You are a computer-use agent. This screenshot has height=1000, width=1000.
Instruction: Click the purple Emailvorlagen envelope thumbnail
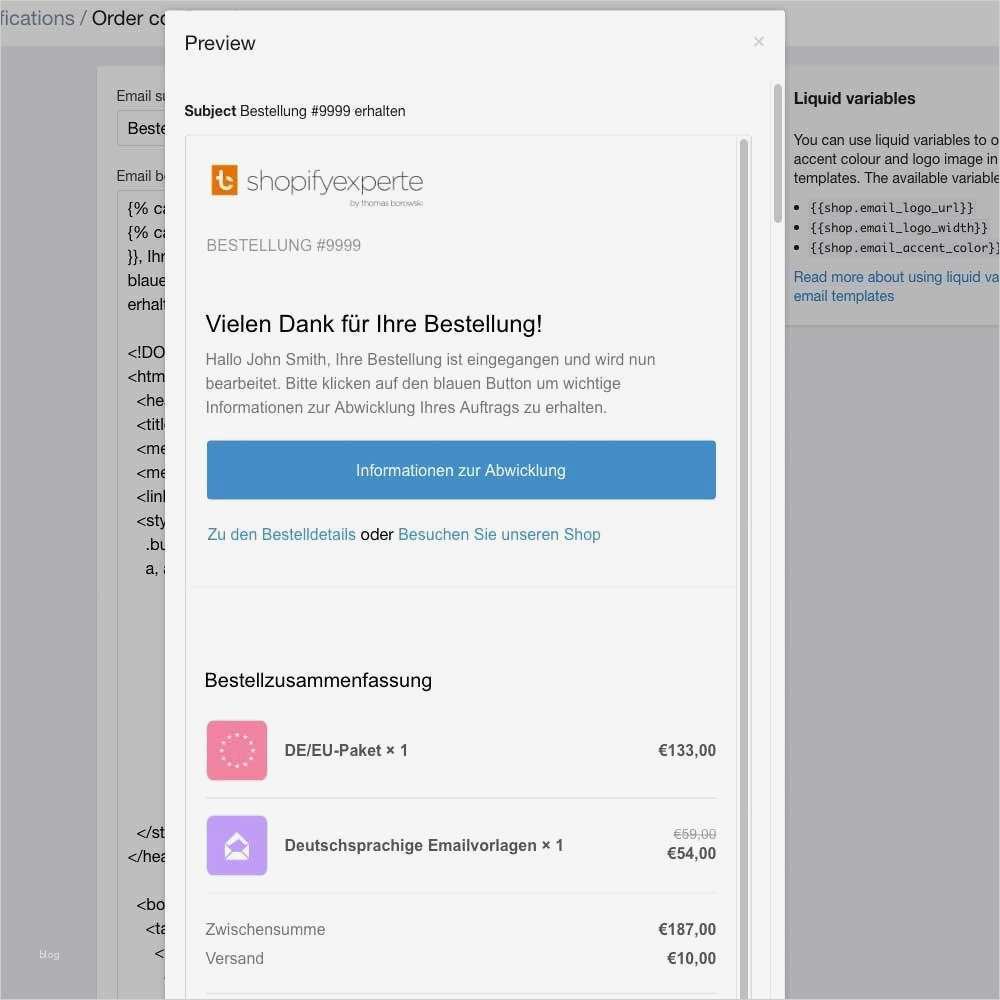pos(237,845)
